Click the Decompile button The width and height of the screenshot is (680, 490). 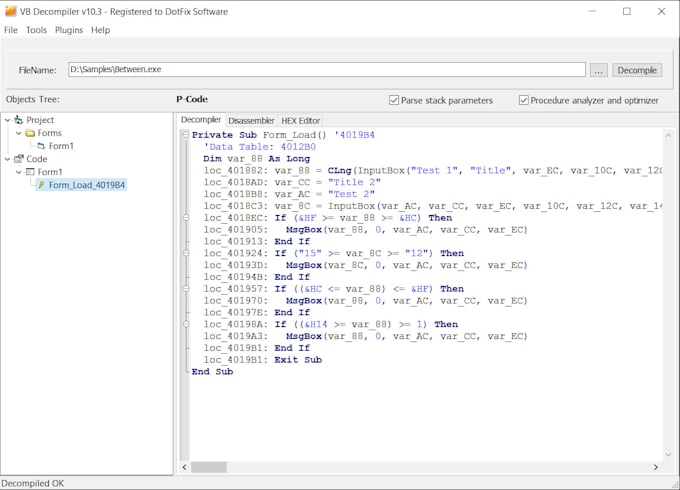637,70
